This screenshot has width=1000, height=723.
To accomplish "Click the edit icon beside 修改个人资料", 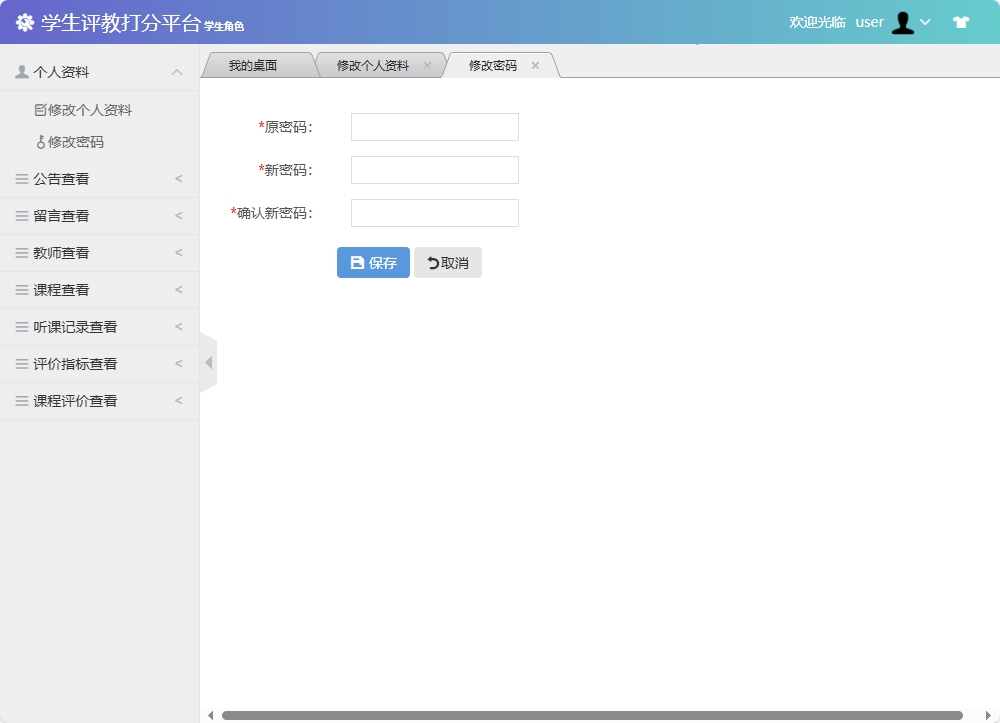I will (41, 109).
